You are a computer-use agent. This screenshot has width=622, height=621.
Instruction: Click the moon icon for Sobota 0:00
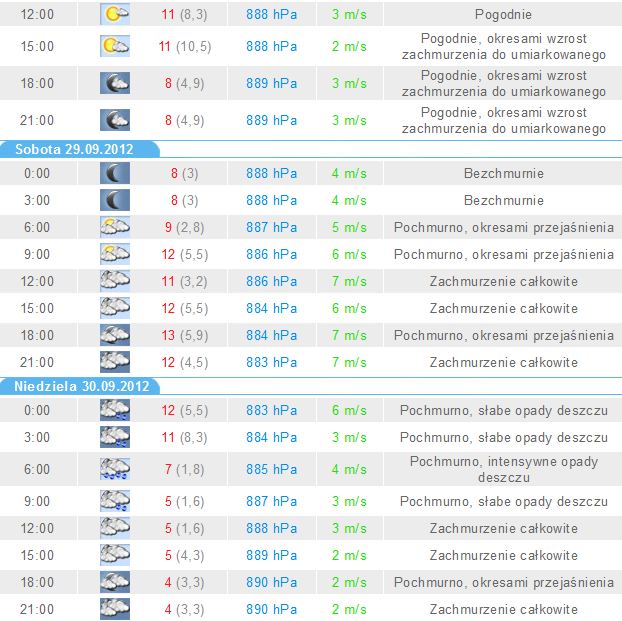115,173
